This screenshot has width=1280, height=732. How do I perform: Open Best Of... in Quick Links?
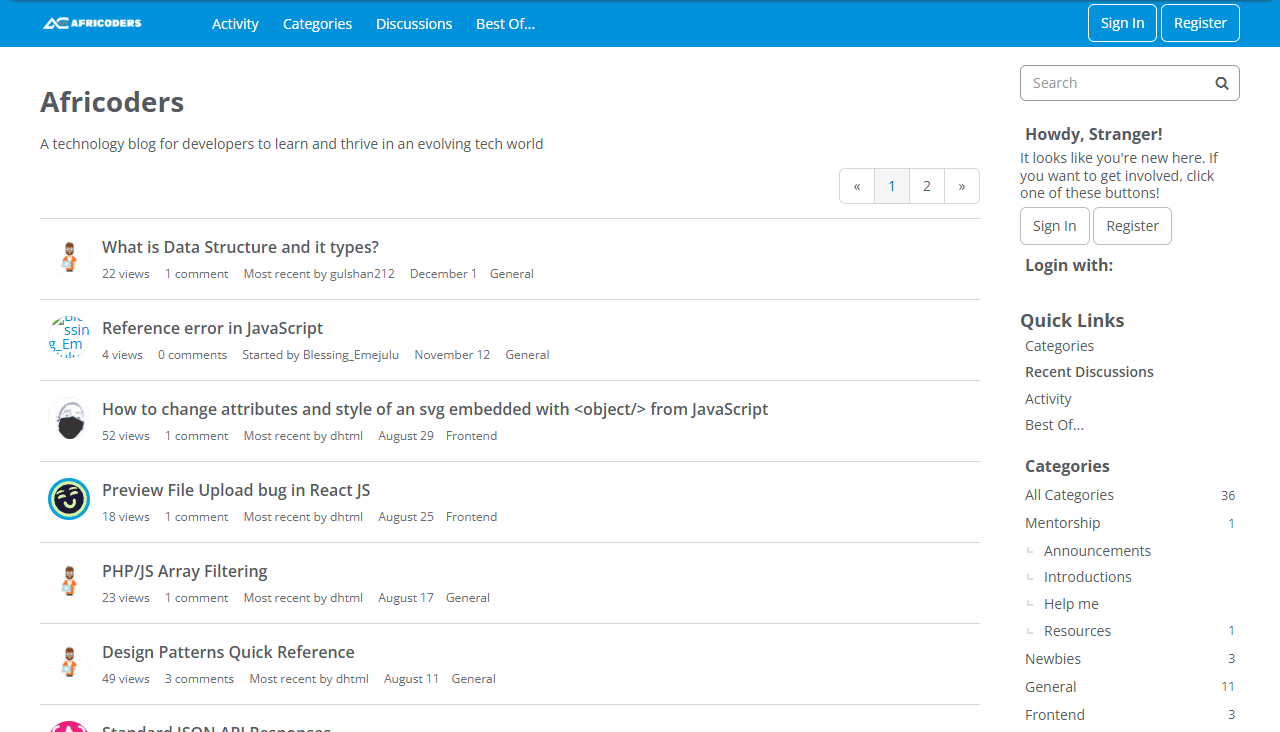coord(1054,425)
